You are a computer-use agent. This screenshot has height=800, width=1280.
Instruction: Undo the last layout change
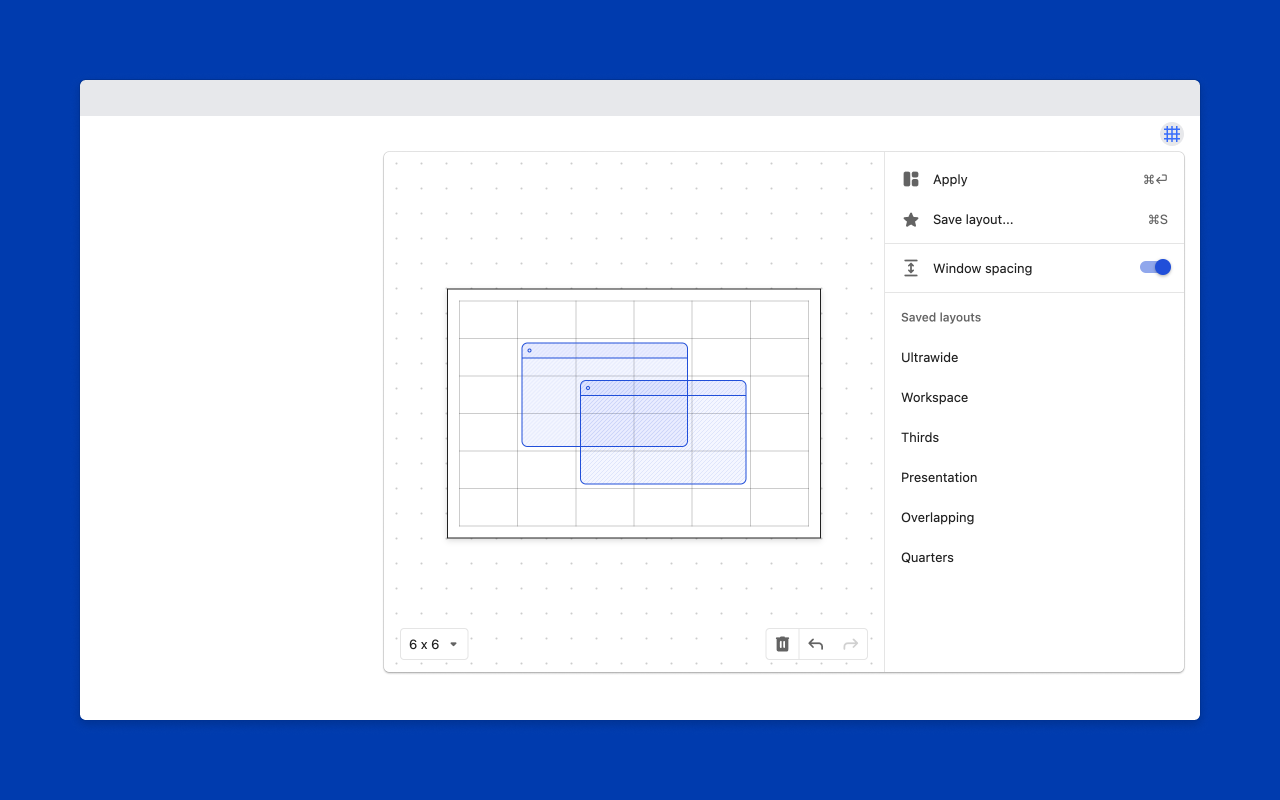[x=816, y=644]
